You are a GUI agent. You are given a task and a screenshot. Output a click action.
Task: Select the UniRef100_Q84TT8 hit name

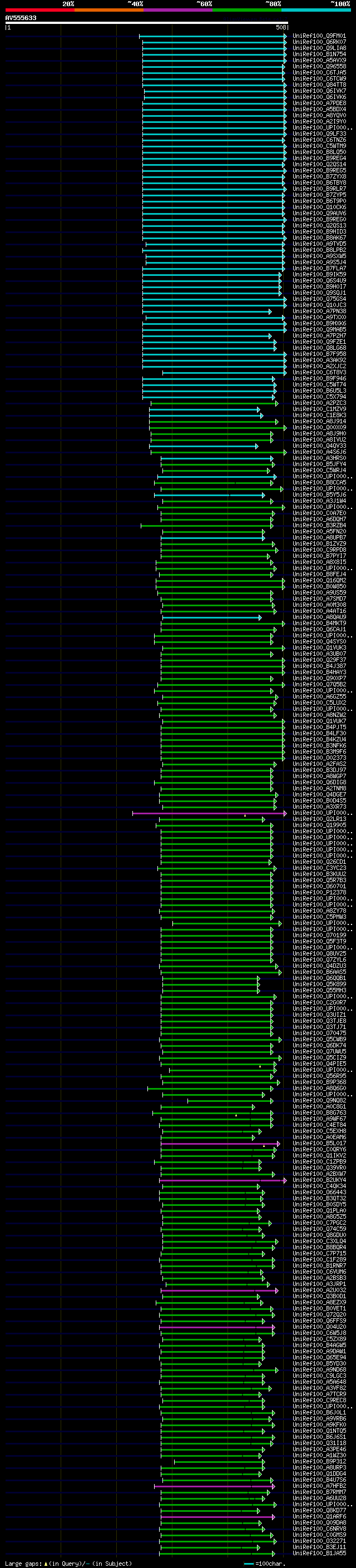(319, 85)
